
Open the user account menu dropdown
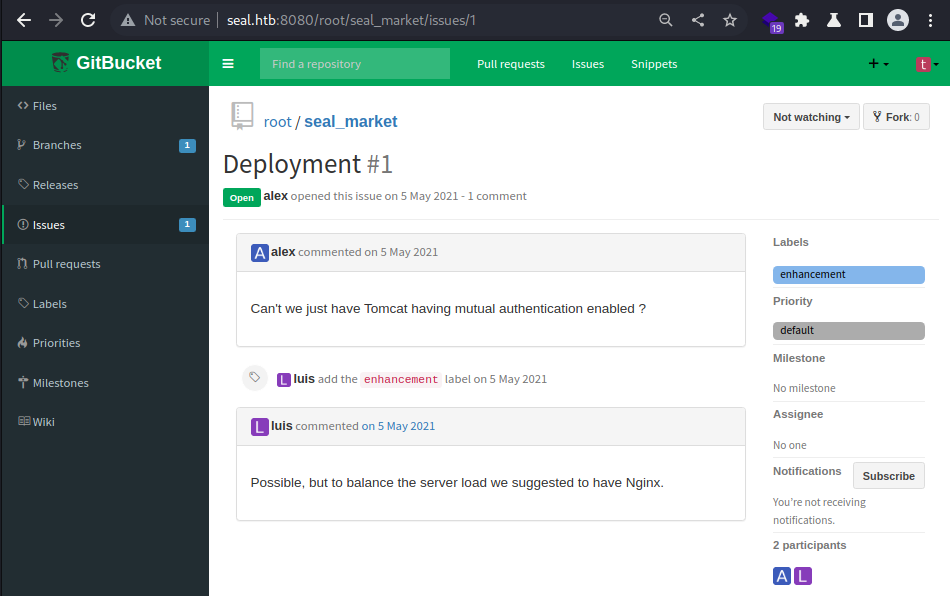click(x=926, y=64)
